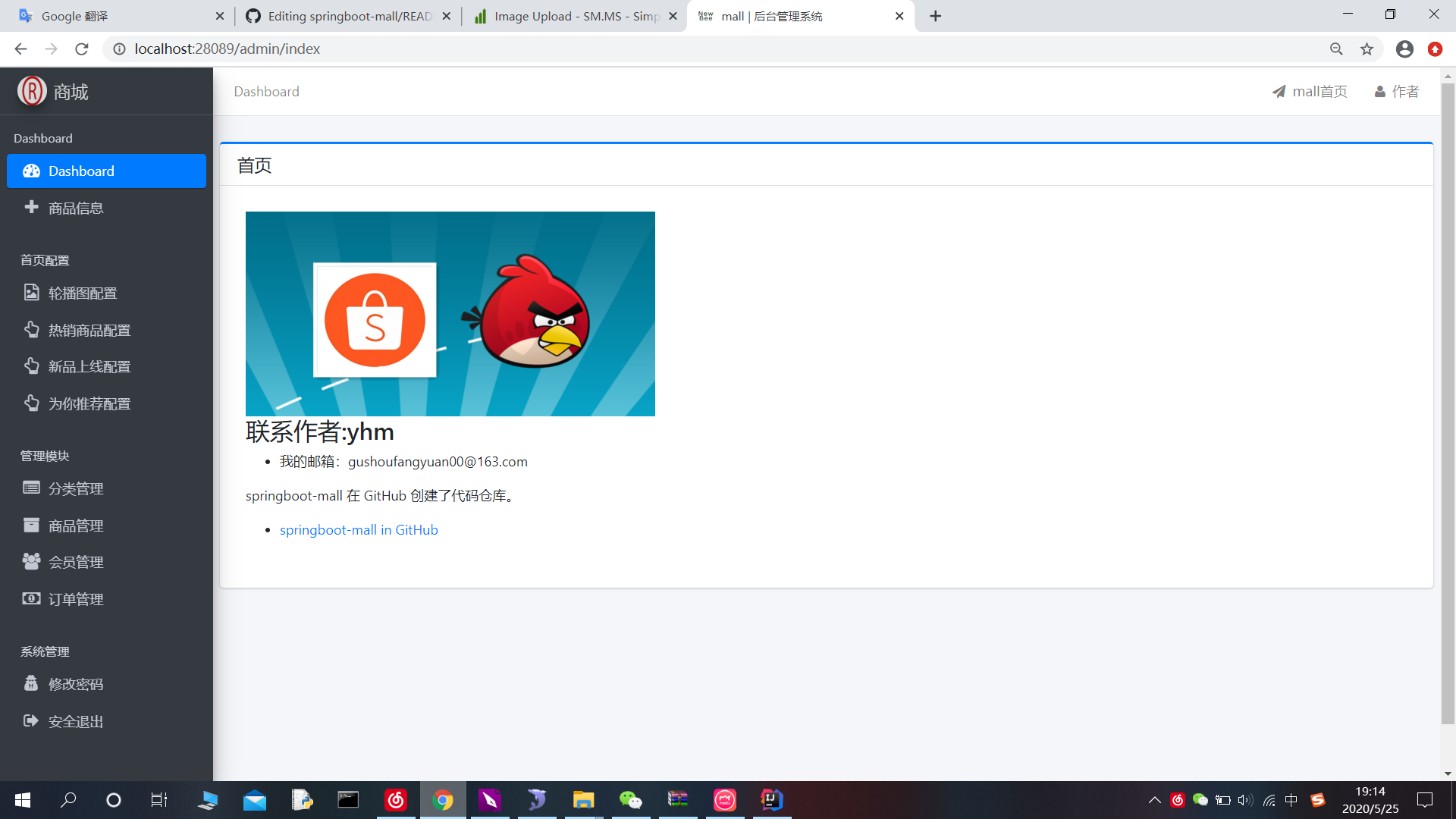The width and height of the screenshot is (1456, 819).
Task: Open springboot-mall in GitHub link
Action: (x=359, y=530)
